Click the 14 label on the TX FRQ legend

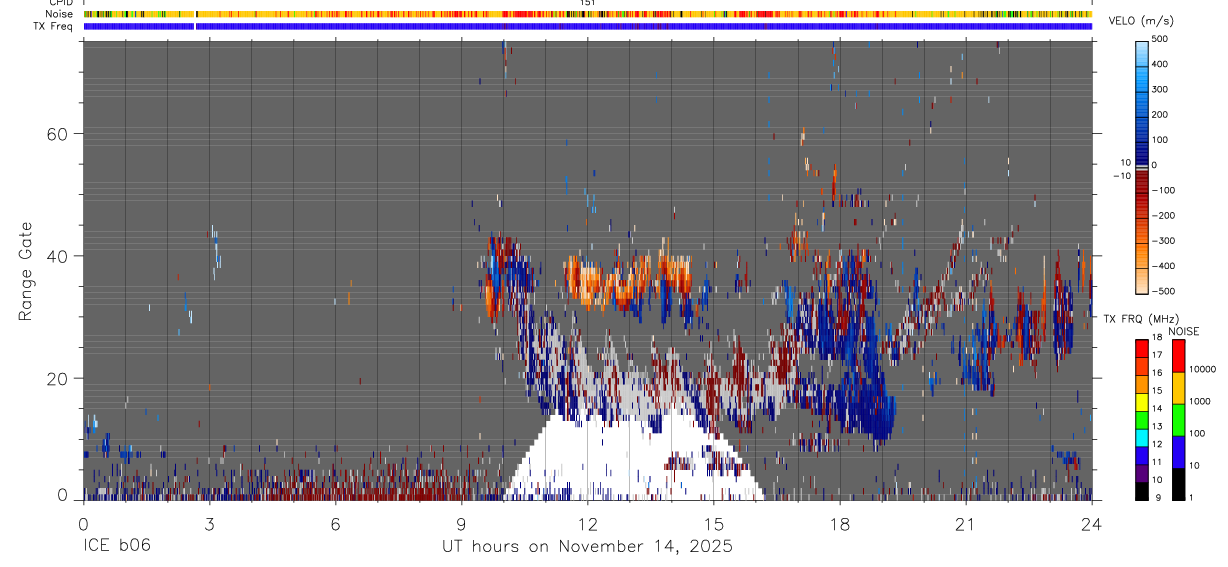coord(1156,409)
